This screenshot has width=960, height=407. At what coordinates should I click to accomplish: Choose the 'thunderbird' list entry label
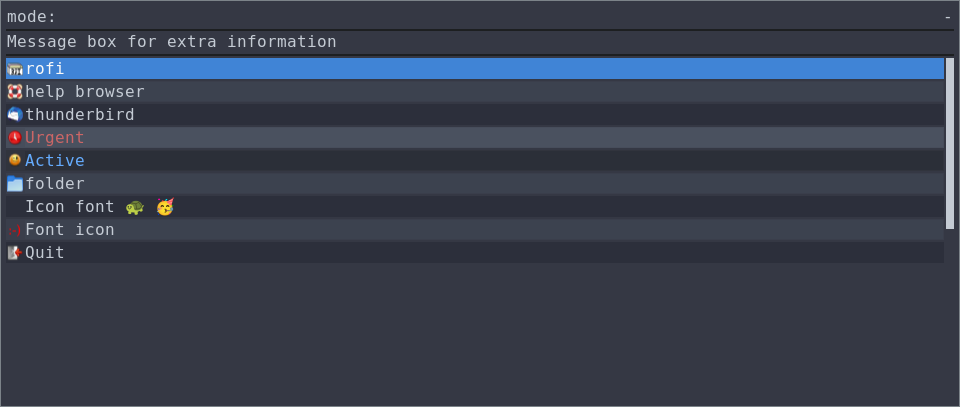point(80,115)
